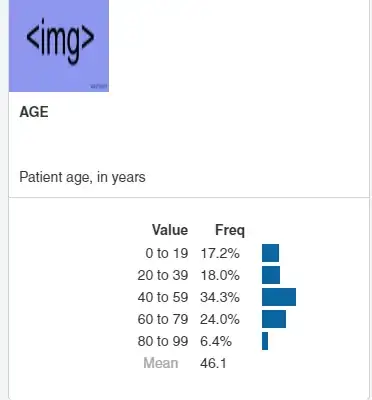Click the Patient age description text

point(82,177)
